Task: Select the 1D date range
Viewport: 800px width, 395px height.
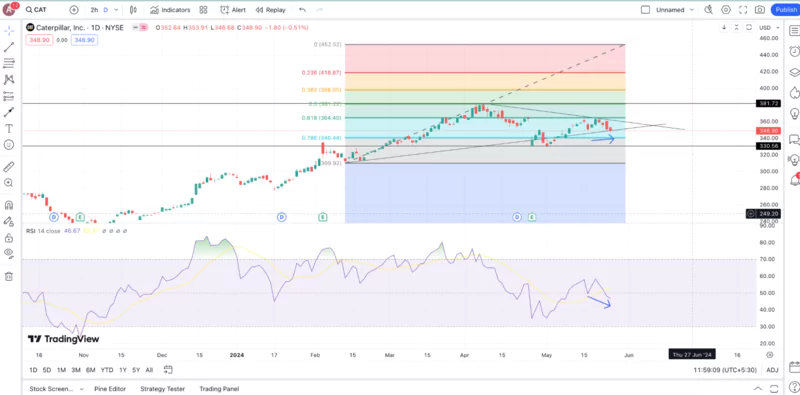Action: click(x=33, y=370)
